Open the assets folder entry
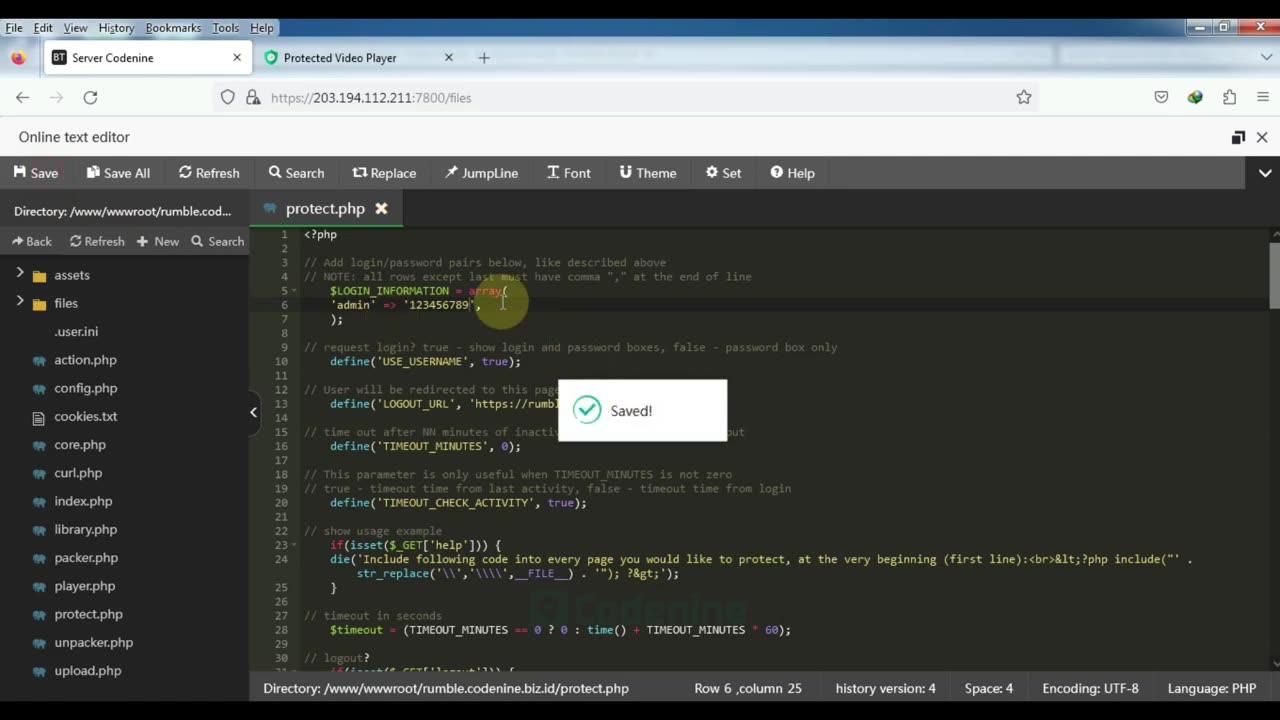This screenshot has height=720, width=1280. pos(72,275)
